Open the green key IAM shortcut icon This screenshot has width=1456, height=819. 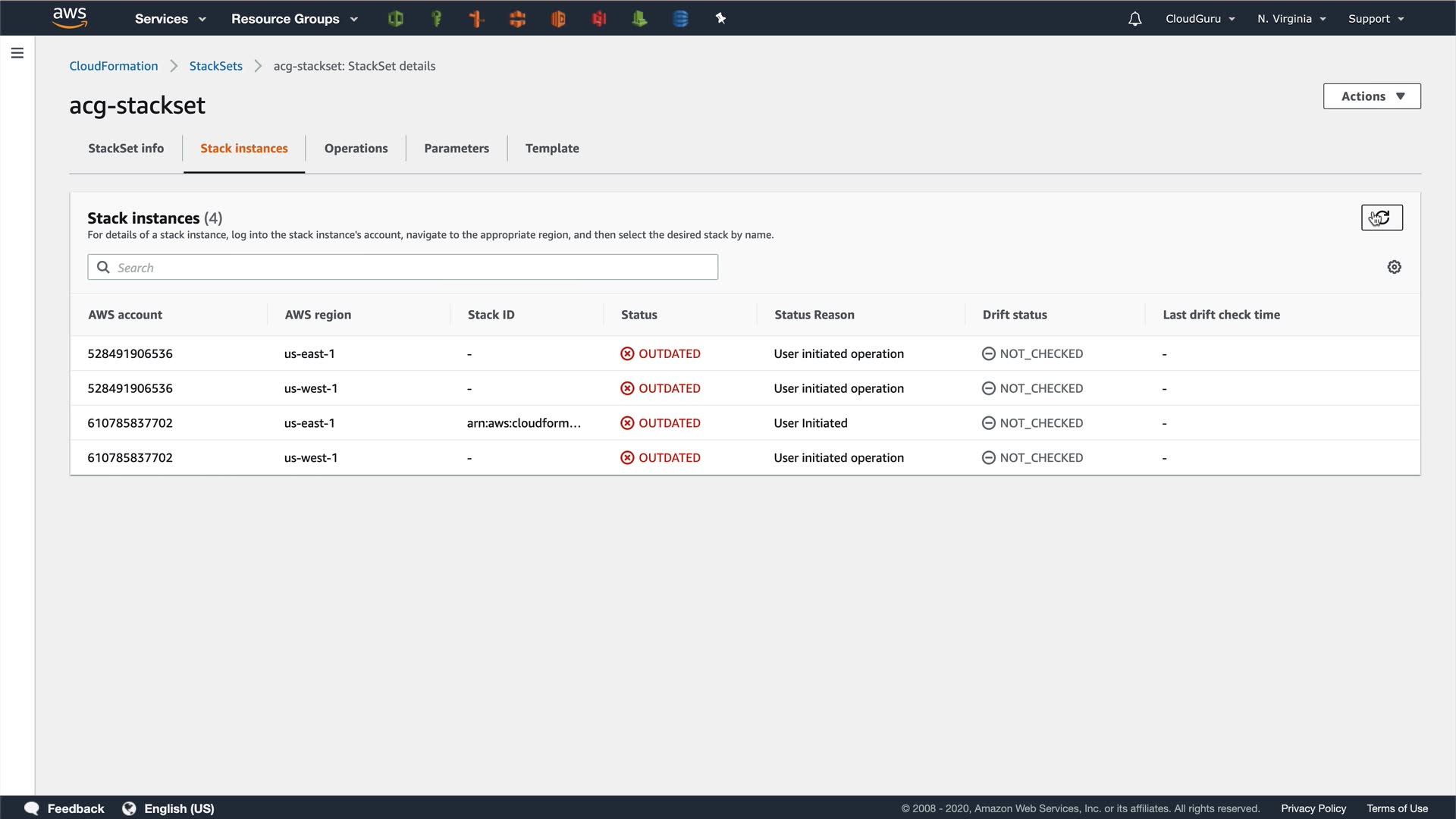pos(436,19)
